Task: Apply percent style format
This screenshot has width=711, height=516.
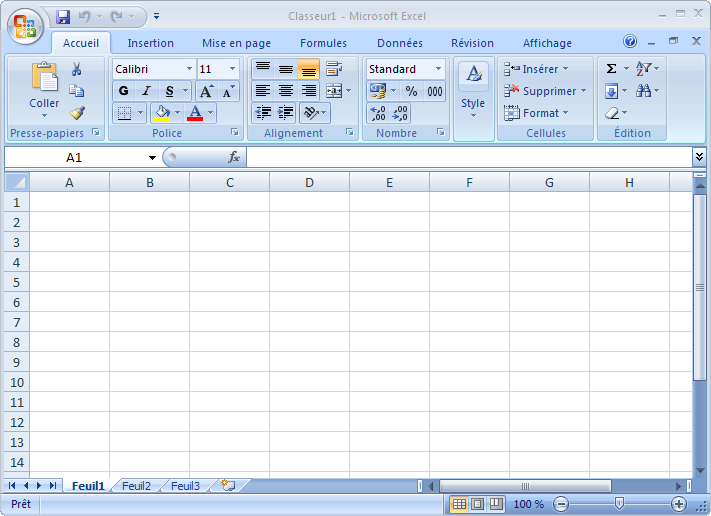Action: tap(411, 91)
